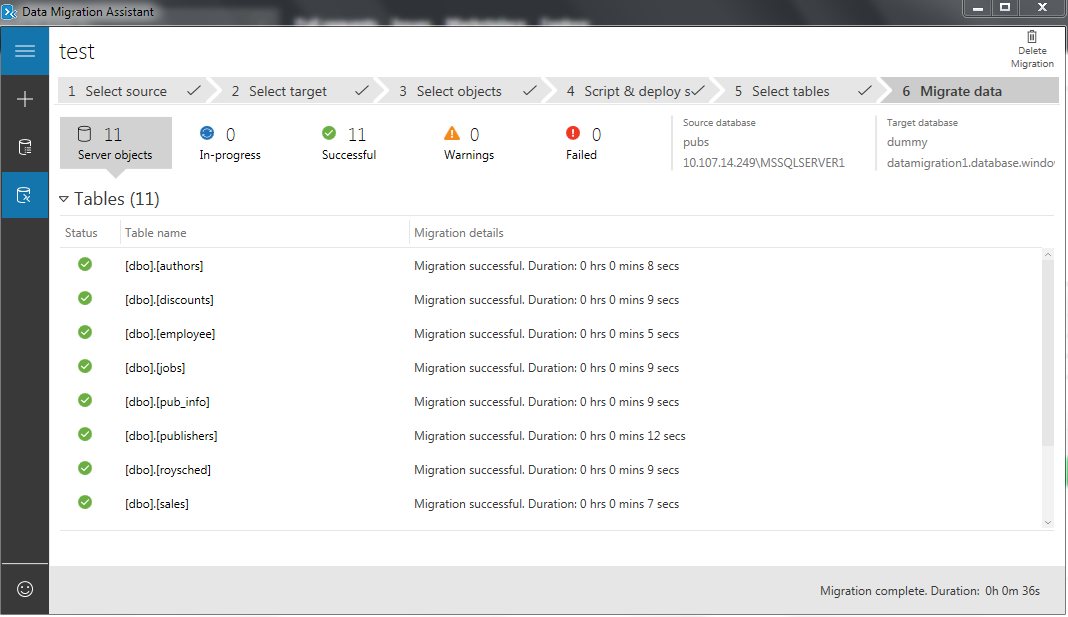Viewport: 1068px width, 617px height.
Task: Select the [dbo].[roysched] table name
Action: [168, 470]
